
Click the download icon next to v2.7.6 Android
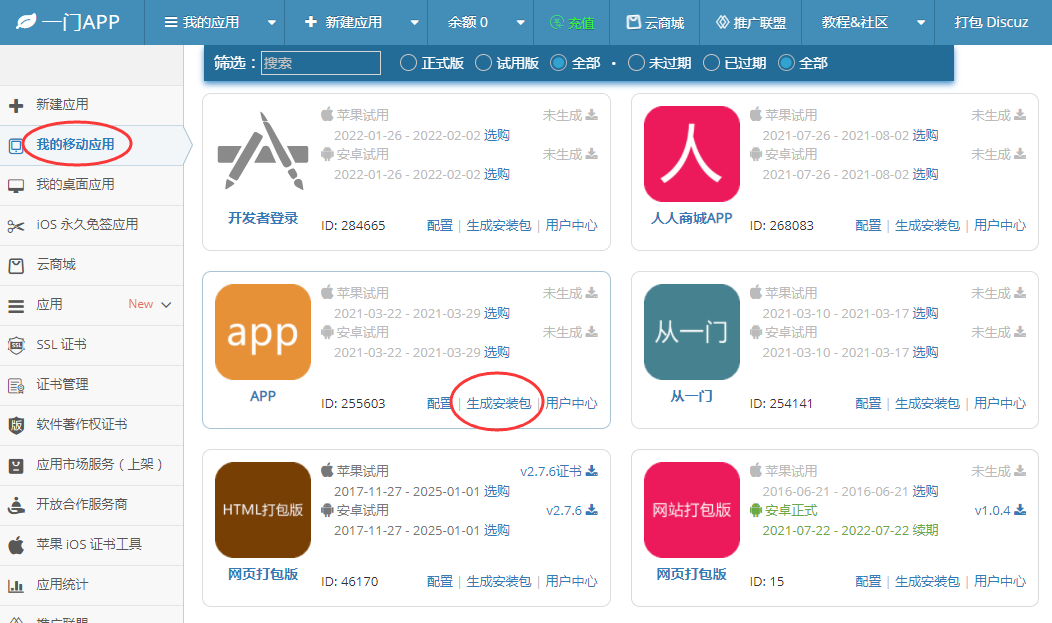pos(592,510)
